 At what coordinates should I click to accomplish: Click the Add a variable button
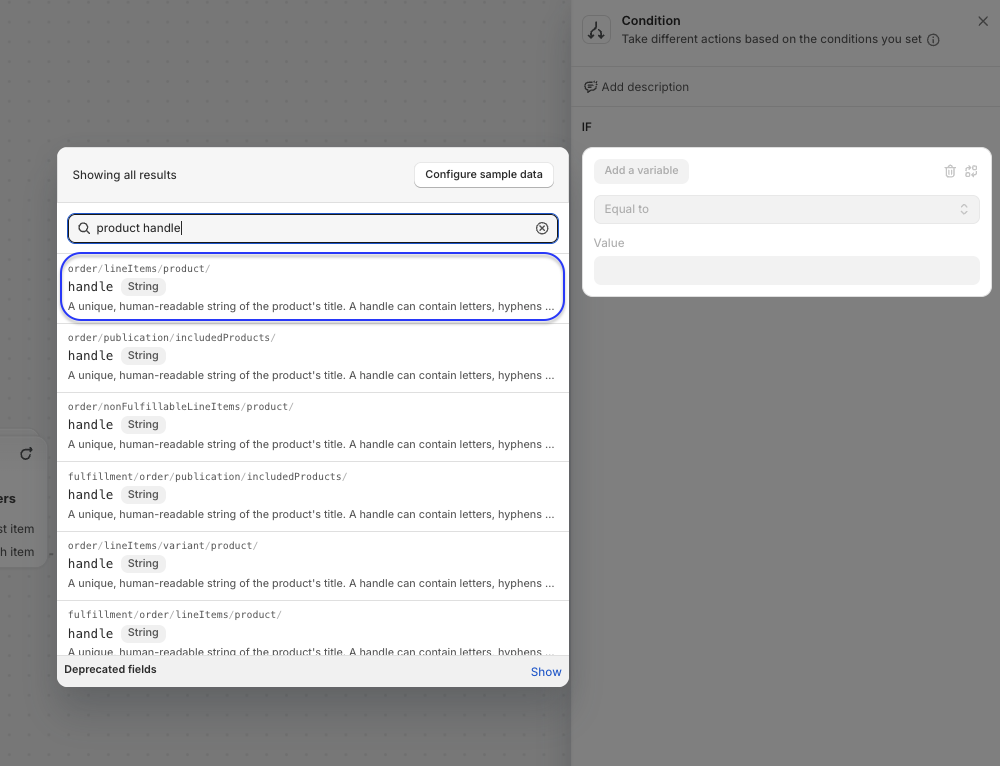(641, 171)
